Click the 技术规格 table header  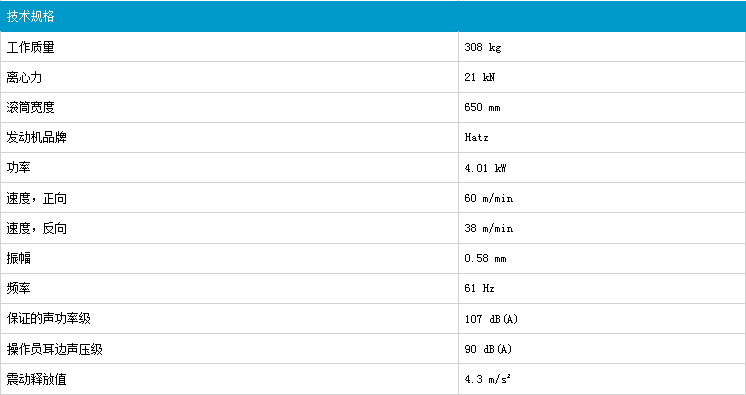point(30,16)
